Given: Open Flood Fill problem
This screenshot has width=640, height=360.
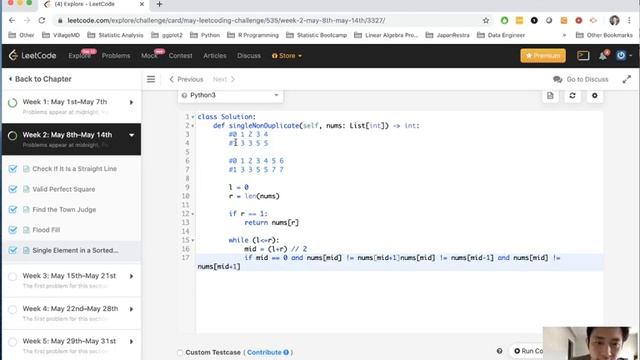Looking at the screenshot, I should point(46,230).
